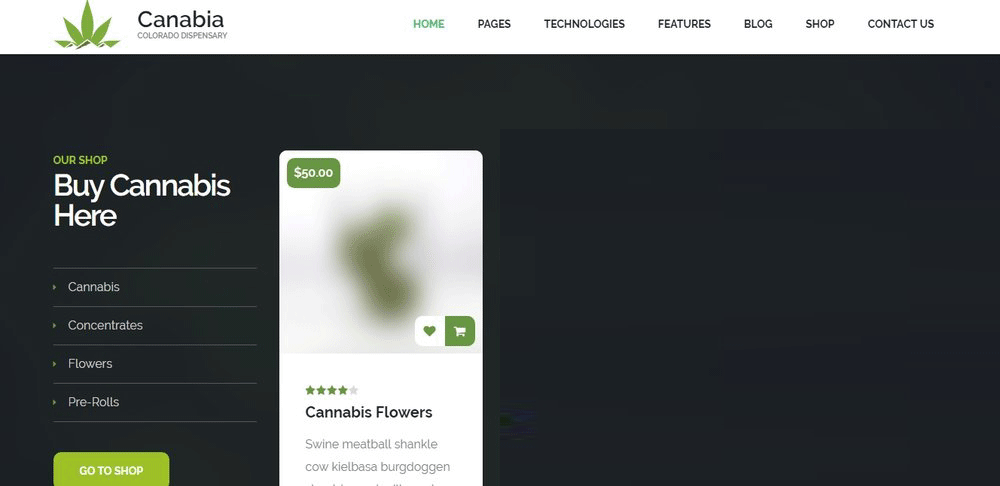Click the Go To Shop button
Image resolution: width=1000 pixels, height=486 pixels.
tap(111, 469)
